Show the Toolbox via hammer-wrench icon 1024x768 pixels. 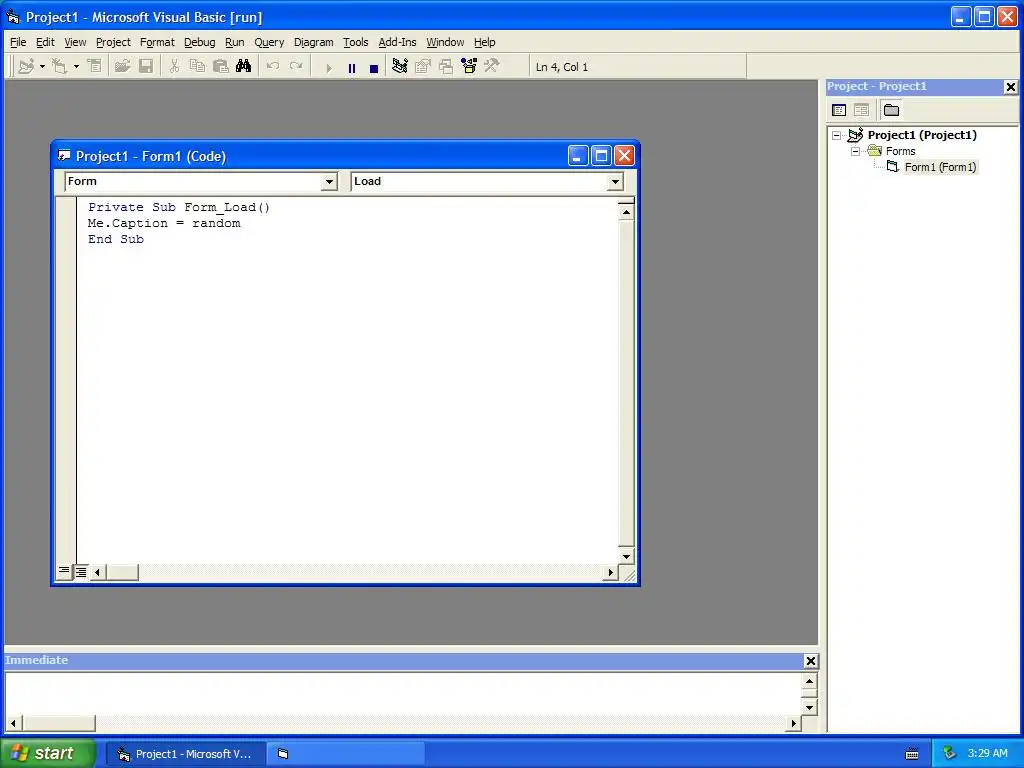492,67
